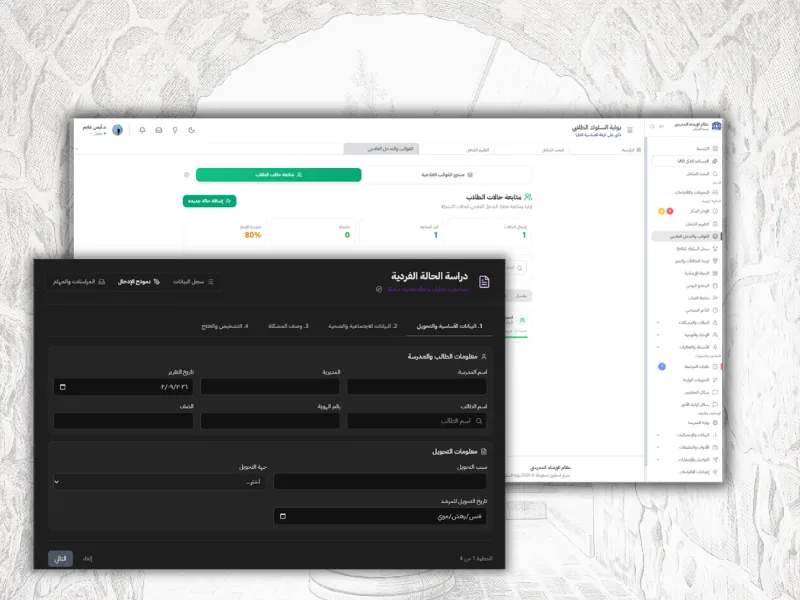Select step 1 البيانات الأساسية والتحويل

[449, 326]
